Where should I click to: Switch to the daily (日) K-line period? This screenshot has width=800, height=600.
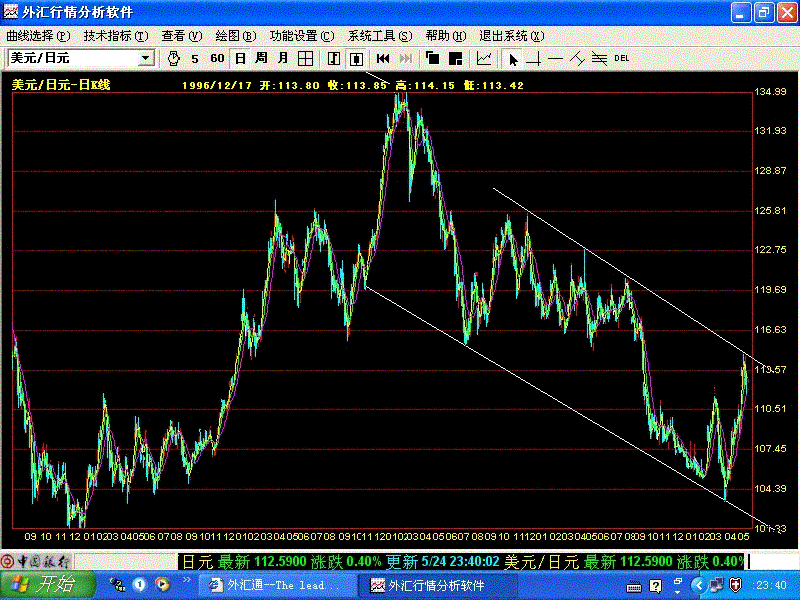pyautogui.click(x=240, y=58)
